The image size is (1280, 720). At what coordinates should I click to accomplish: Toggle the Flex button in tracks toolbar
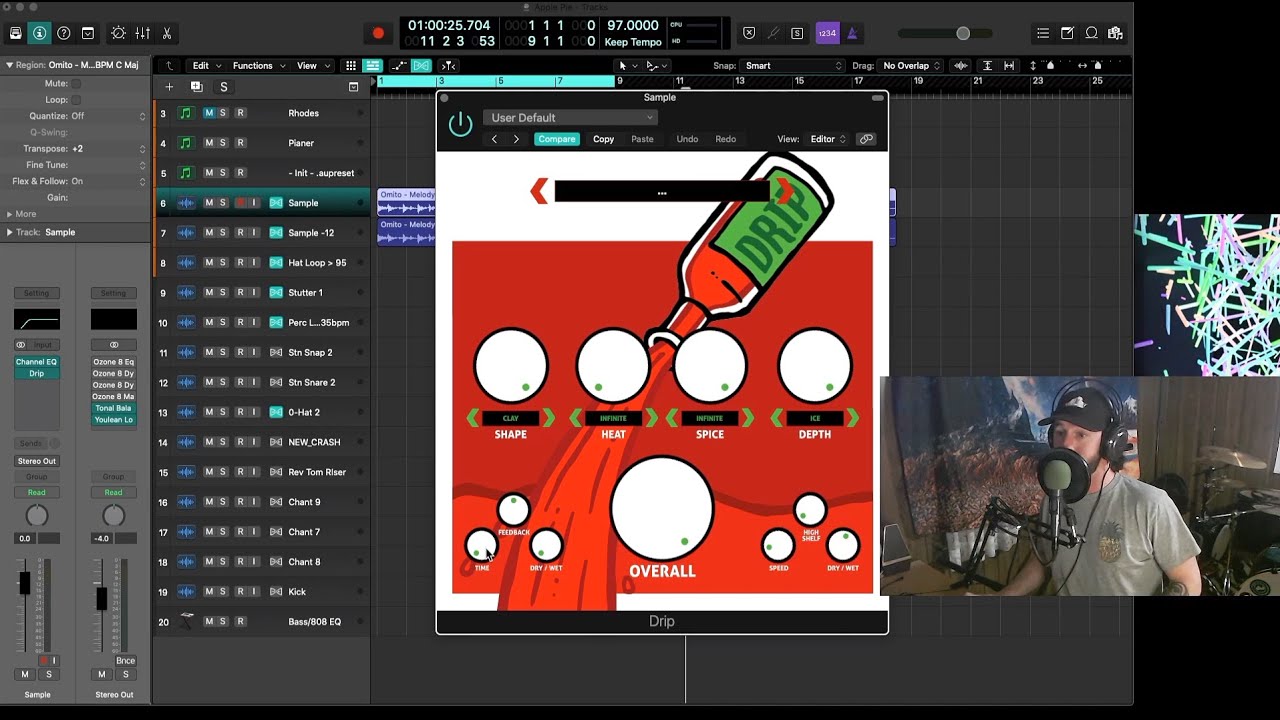point(421,66)
